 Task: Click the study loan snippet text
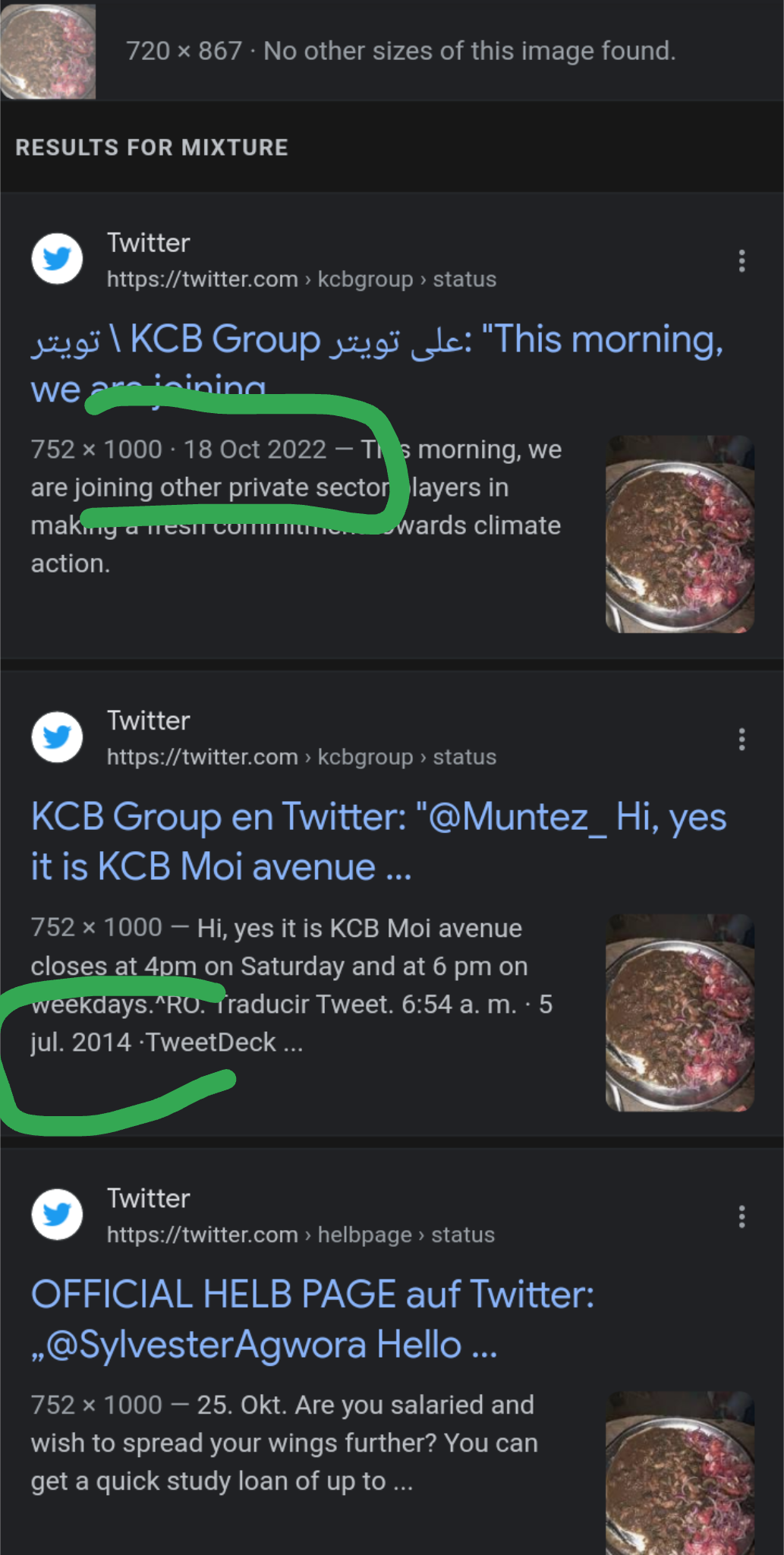tap(284, 1443)
